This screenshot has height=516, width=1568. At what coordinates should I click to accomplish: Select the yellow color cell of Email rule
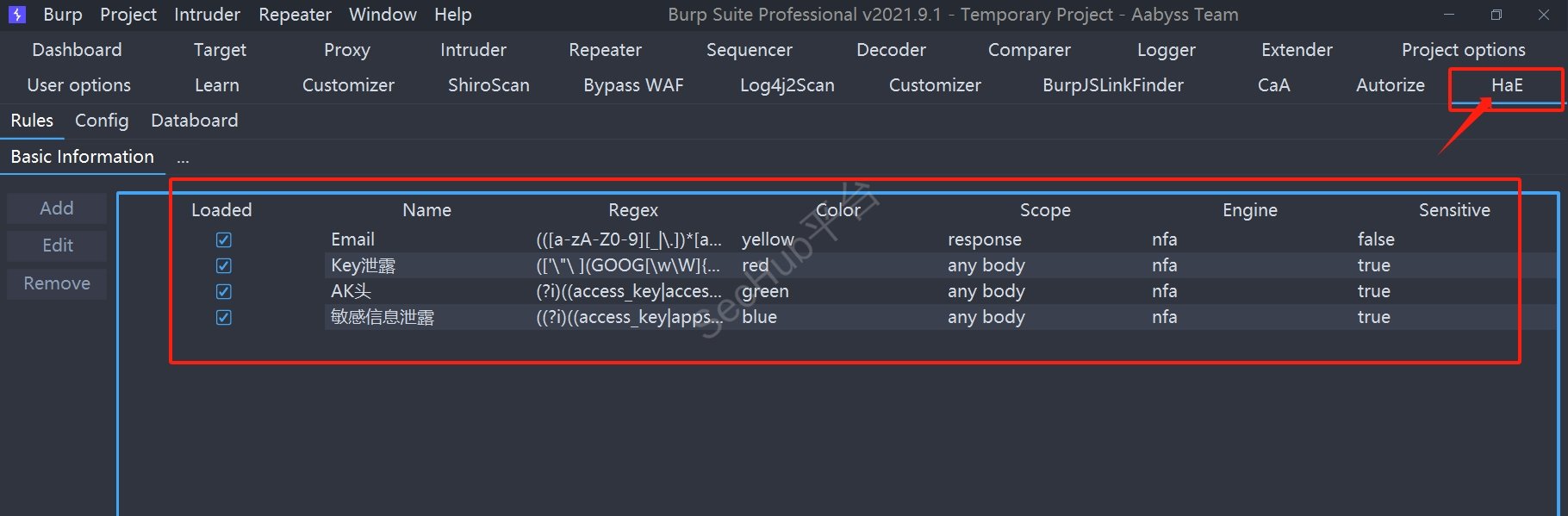[768, 239]
